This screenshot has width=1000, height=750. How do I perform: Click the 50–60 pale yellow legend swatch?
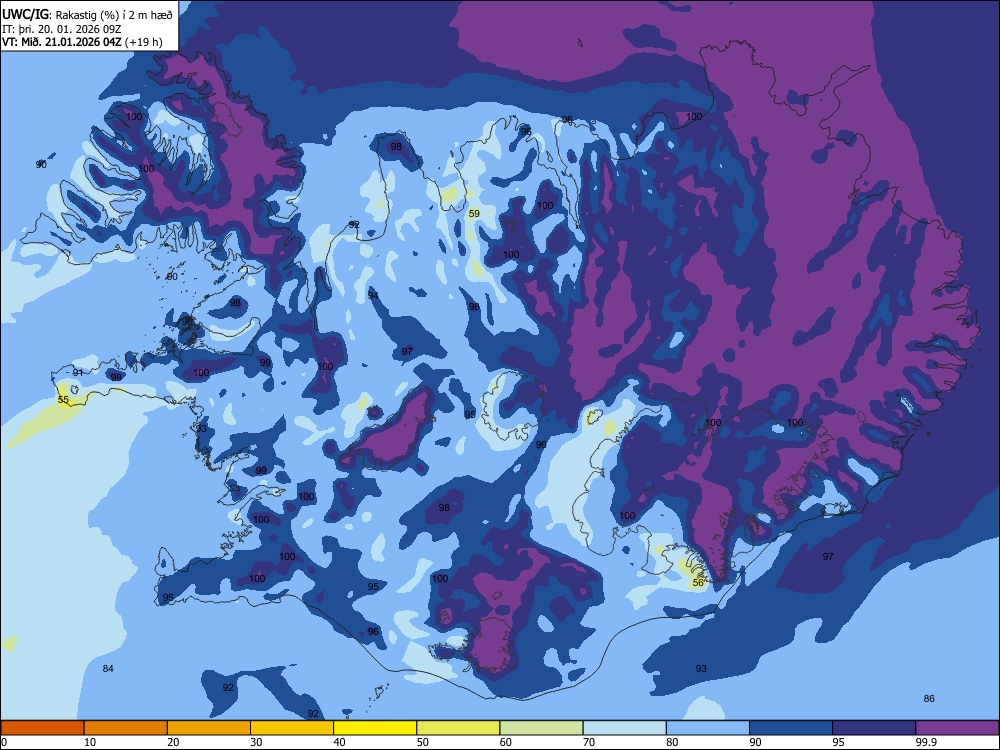click(x=459, y=728)
